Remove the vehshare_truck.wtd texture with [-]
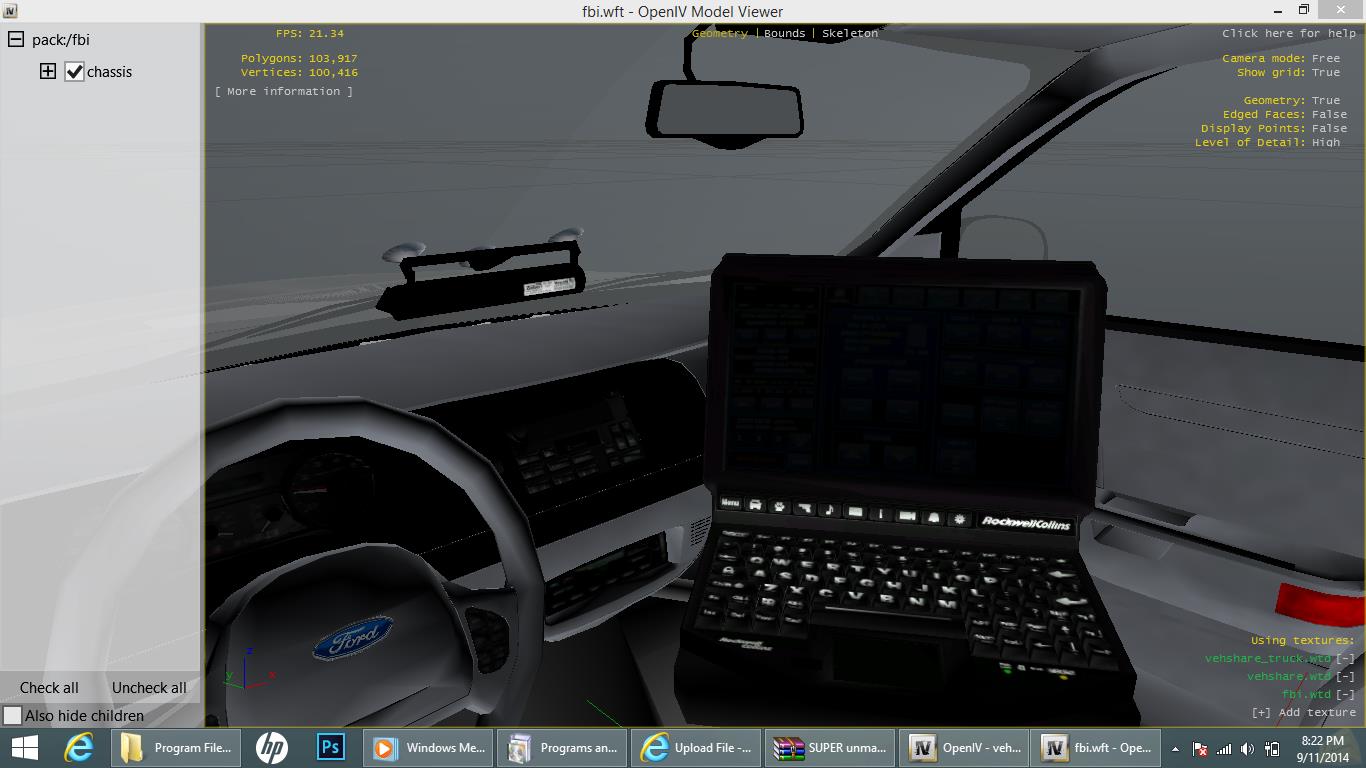Image resolution: width=1366 pixels, height=768 pixels. (x=1345, y=659)
